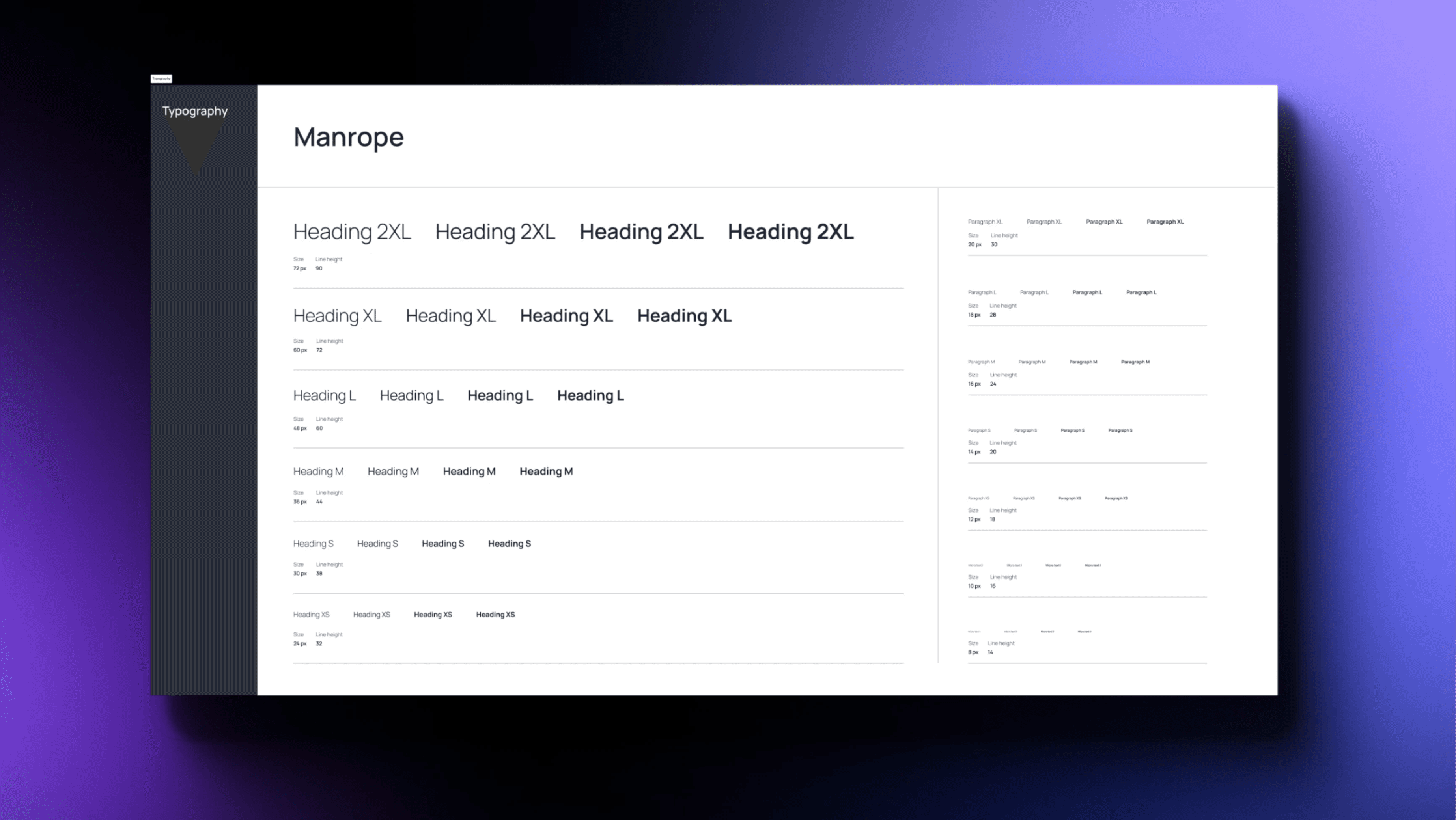Select the boldest 'Paragraph M' sample

(x=1135, y=362)
